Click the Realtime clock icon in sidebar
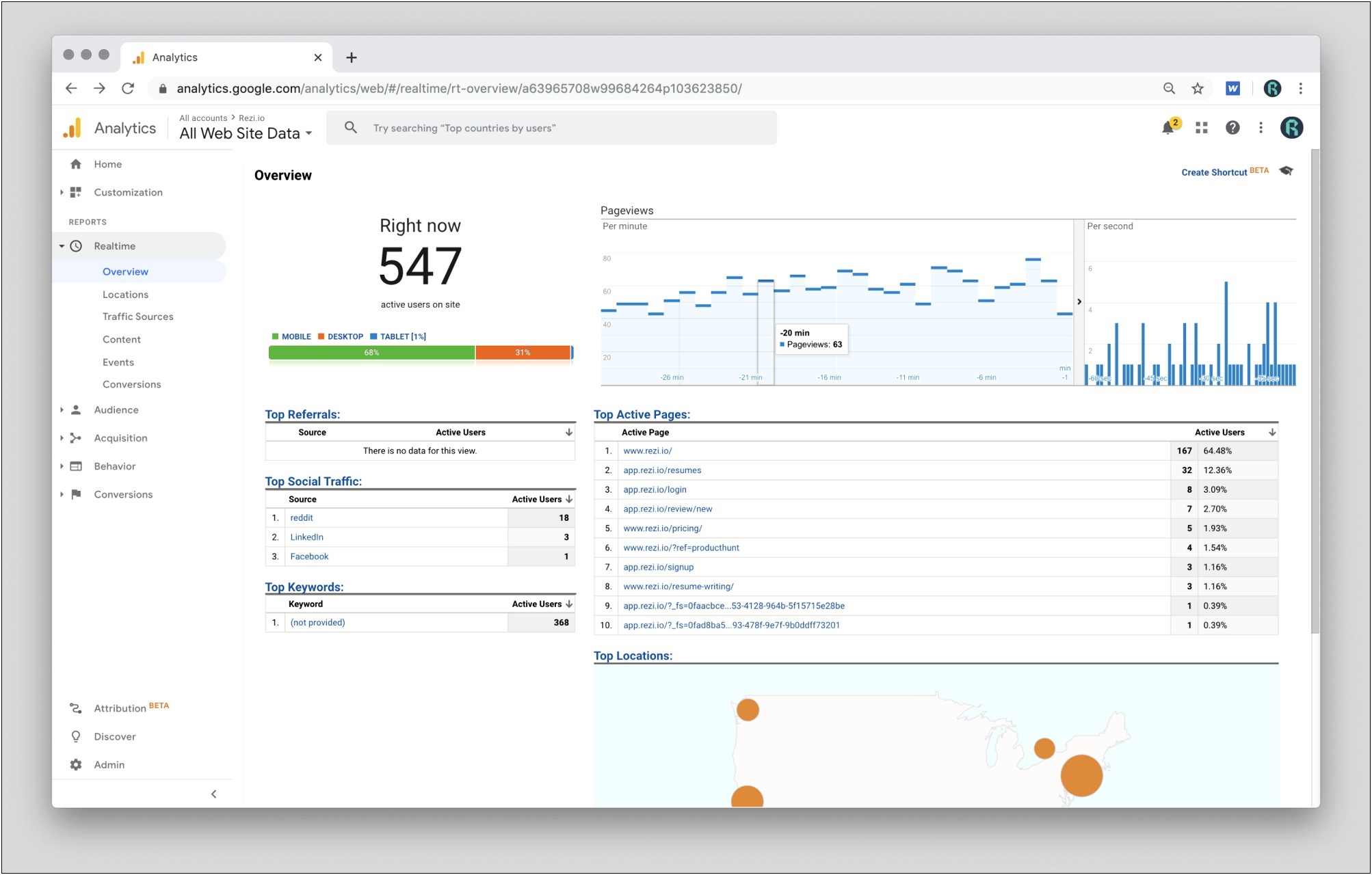 pos(80,246)
